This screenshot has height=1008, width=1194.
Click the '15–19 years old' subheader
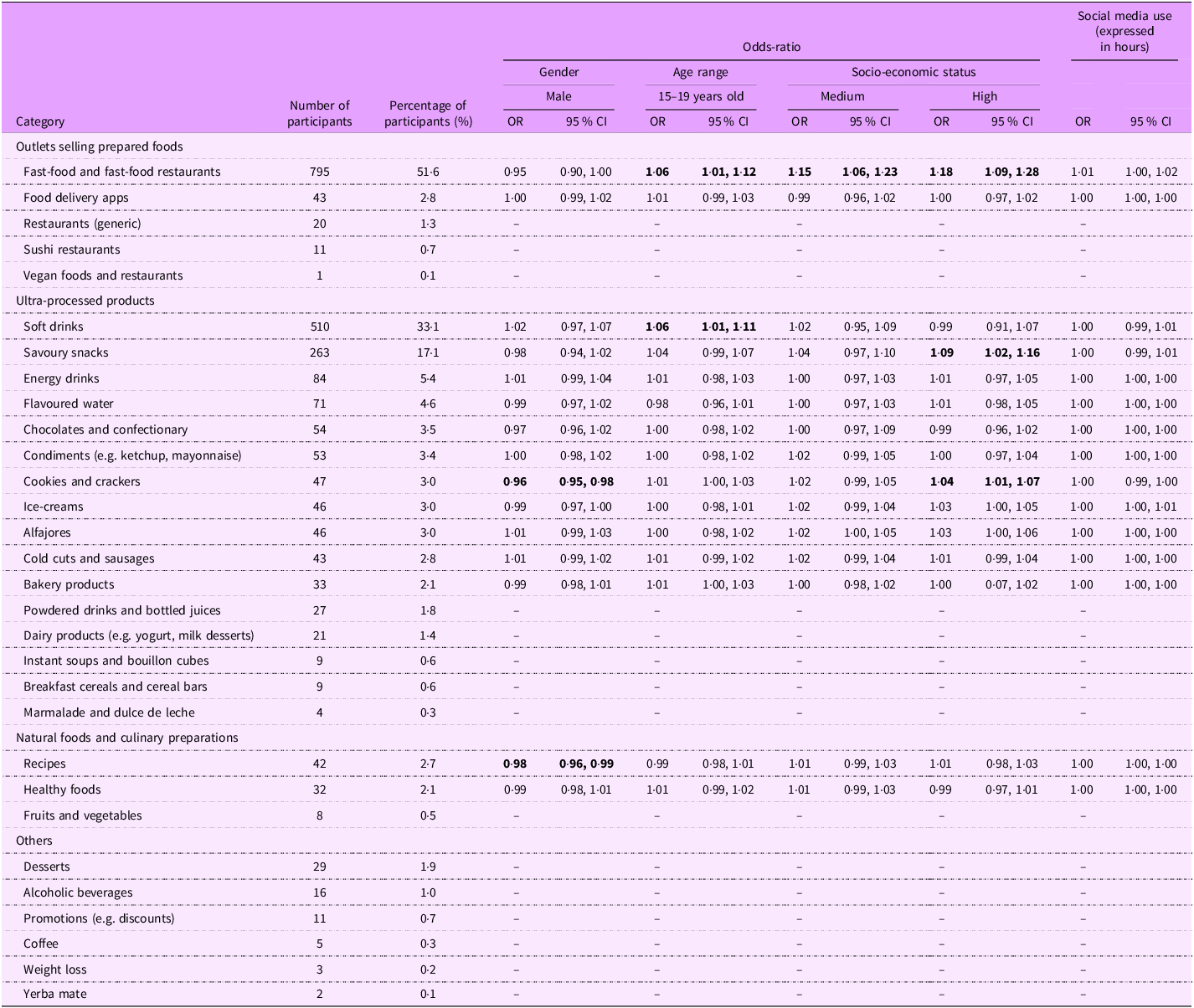tap(701, 96)
